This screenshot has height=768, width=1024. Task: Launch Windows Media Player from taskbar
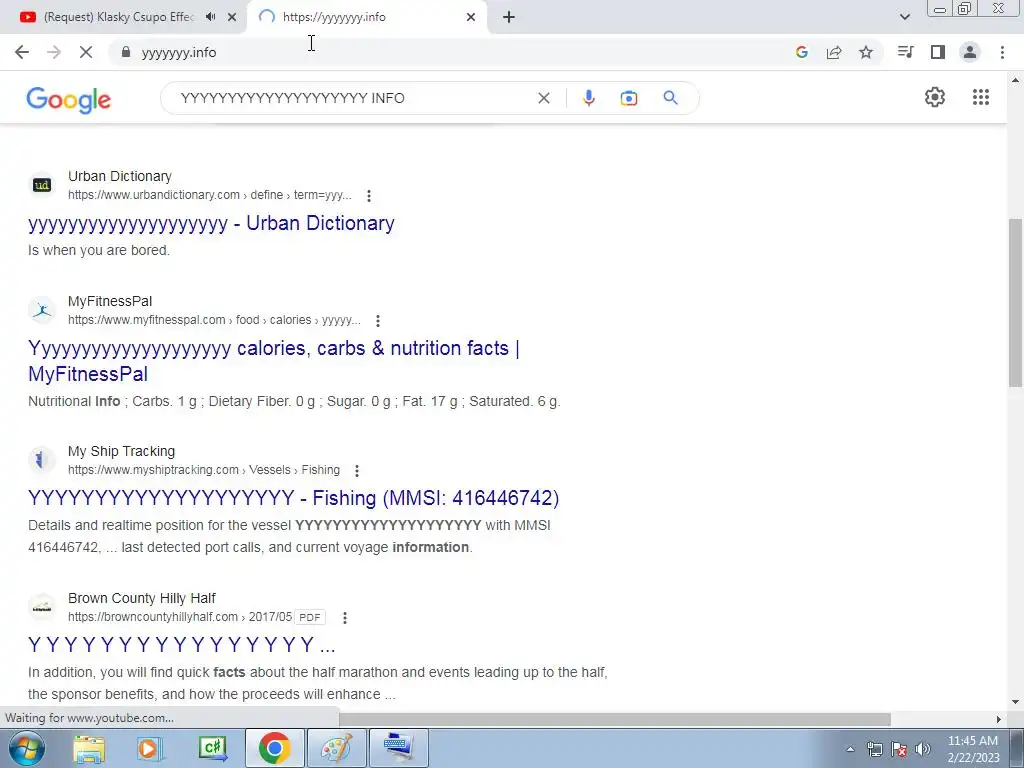(x=149, y=748)
